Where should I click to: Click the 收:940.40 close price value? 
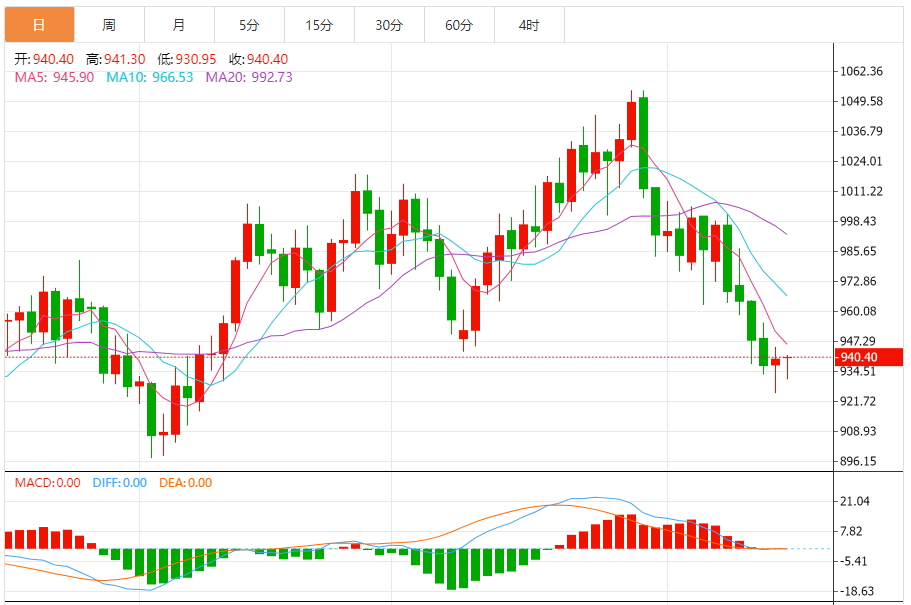(259, 59)
